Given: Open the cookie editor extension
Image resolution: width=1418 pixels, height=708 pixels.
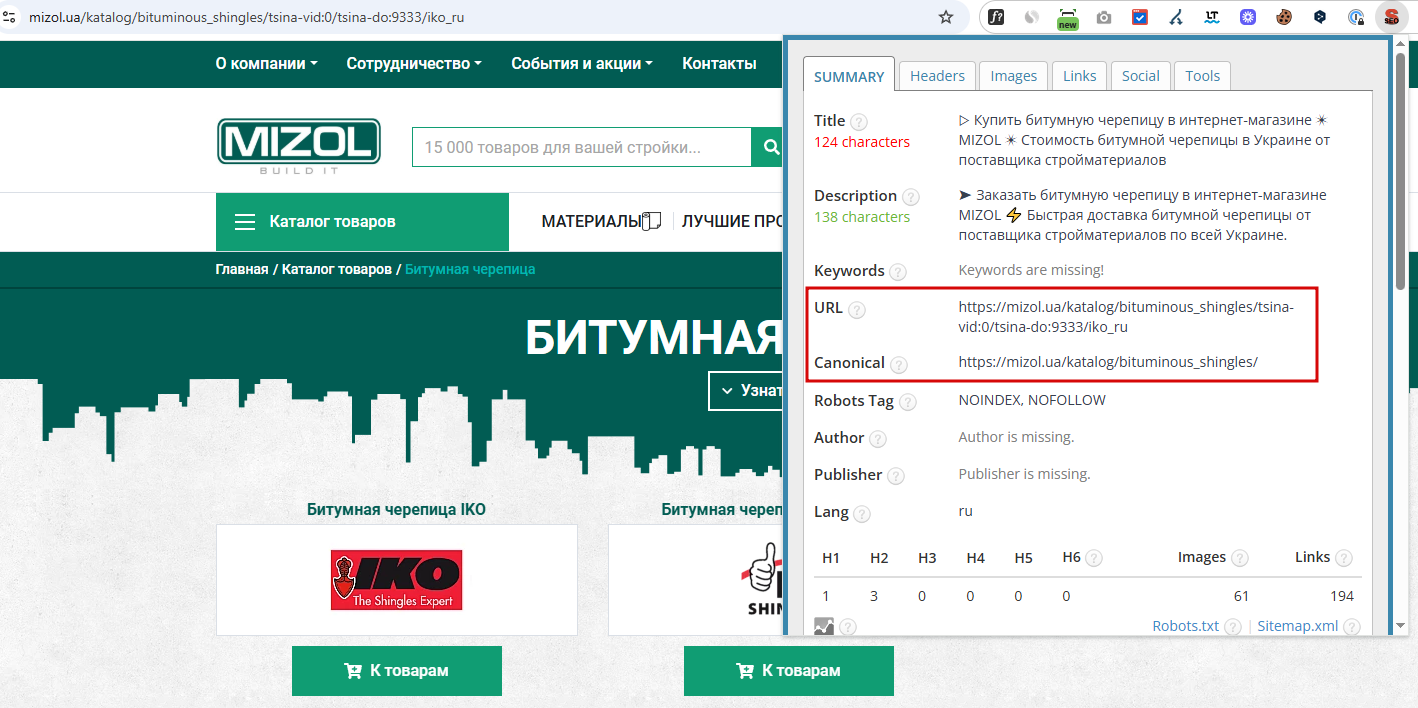Looking at the screenshot, I should pos(1284,17).
